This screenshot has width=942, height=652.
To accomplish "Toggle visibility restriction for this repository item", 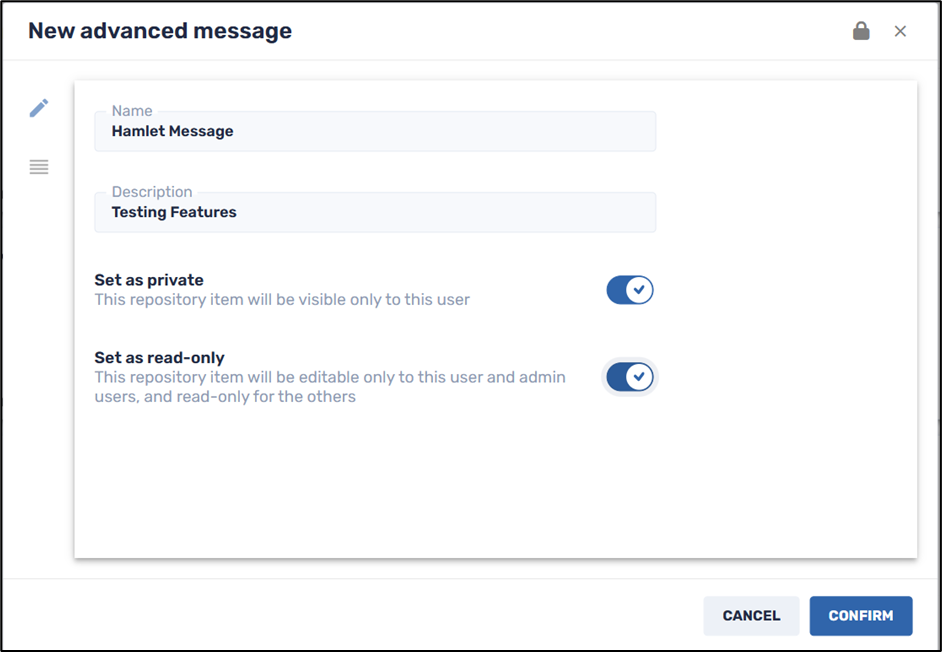I will tap(630, 289).
